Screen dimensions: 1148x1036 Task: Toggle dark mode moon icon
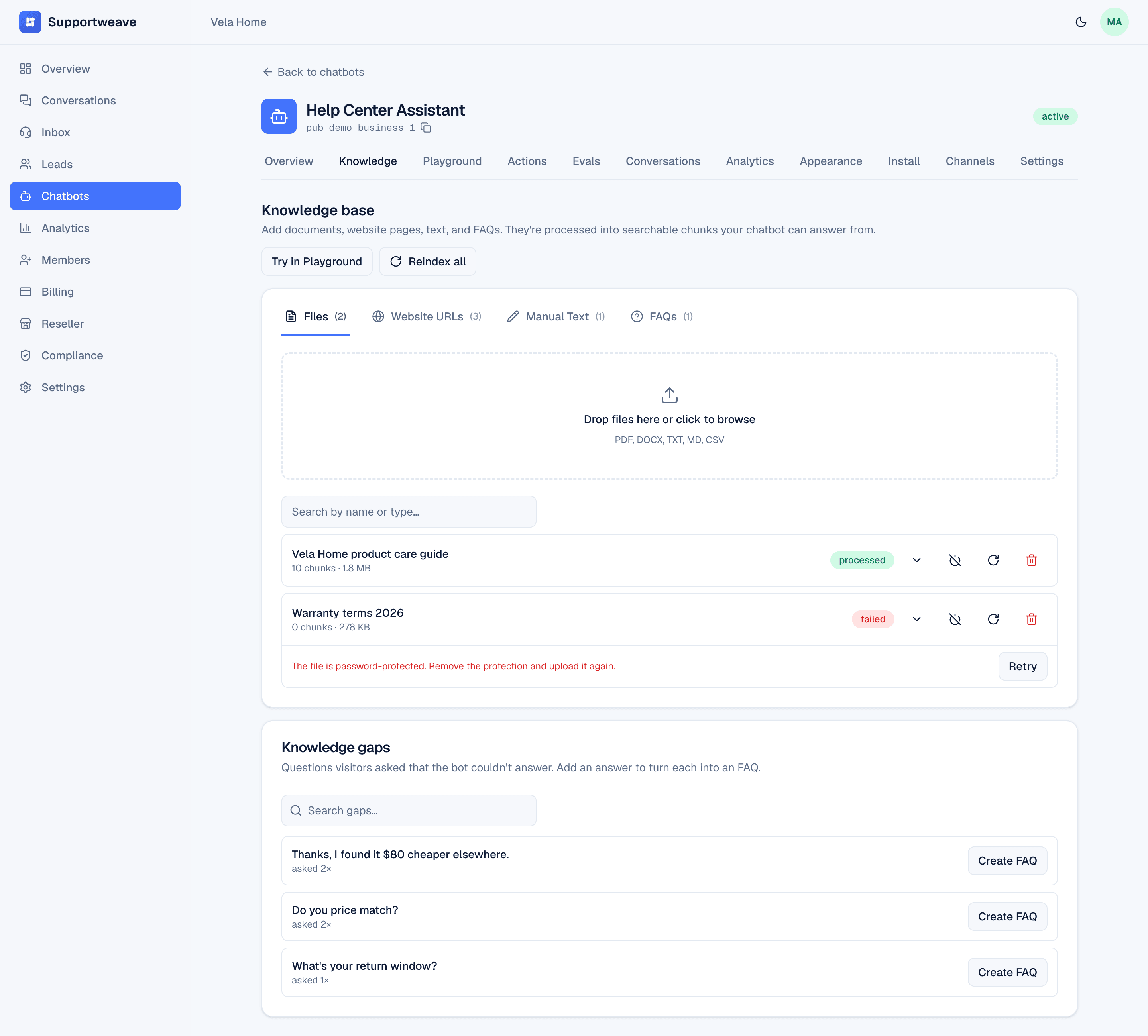click(1080, 22)
